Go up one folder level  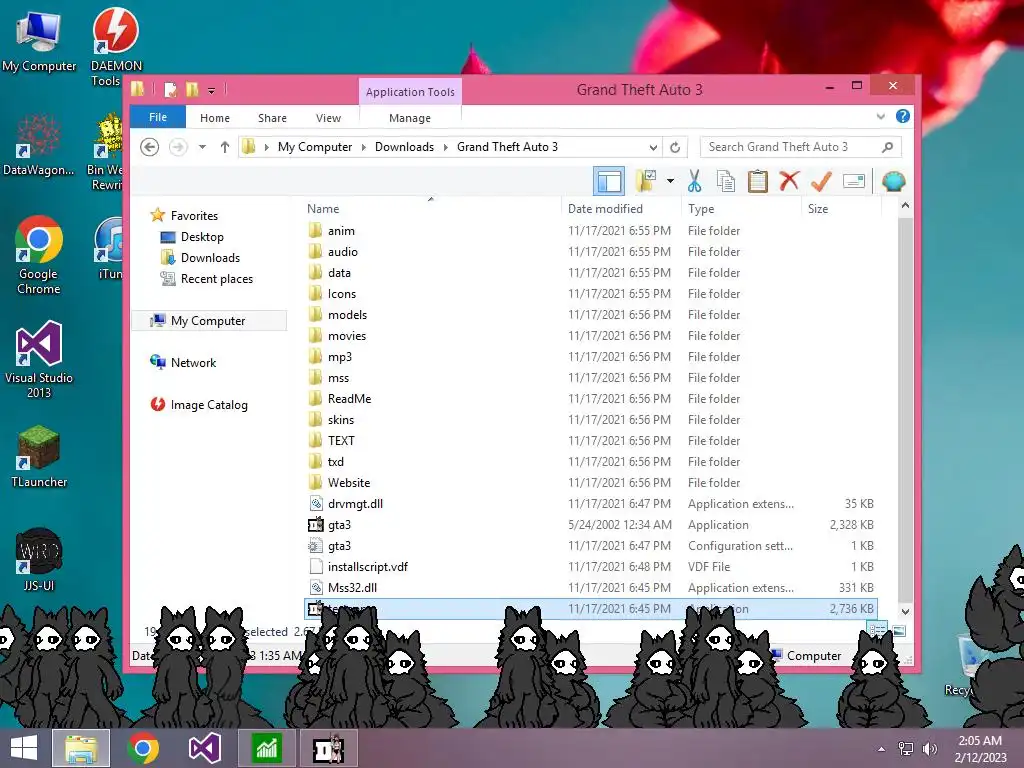point(225,147)
